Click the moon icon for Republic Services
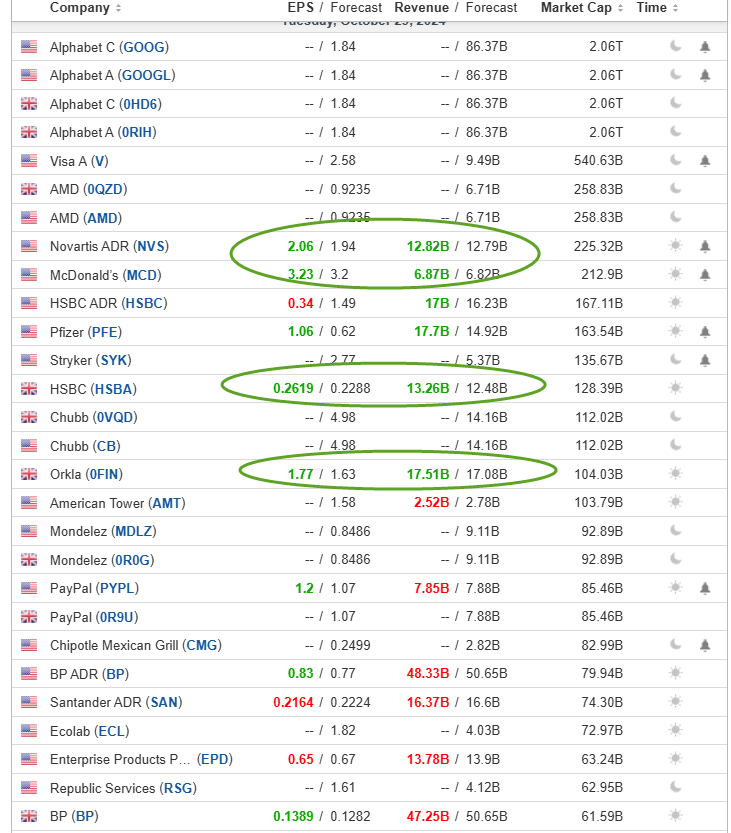The width and height of the screenshot is (731, 833). (x=675, y=787)
